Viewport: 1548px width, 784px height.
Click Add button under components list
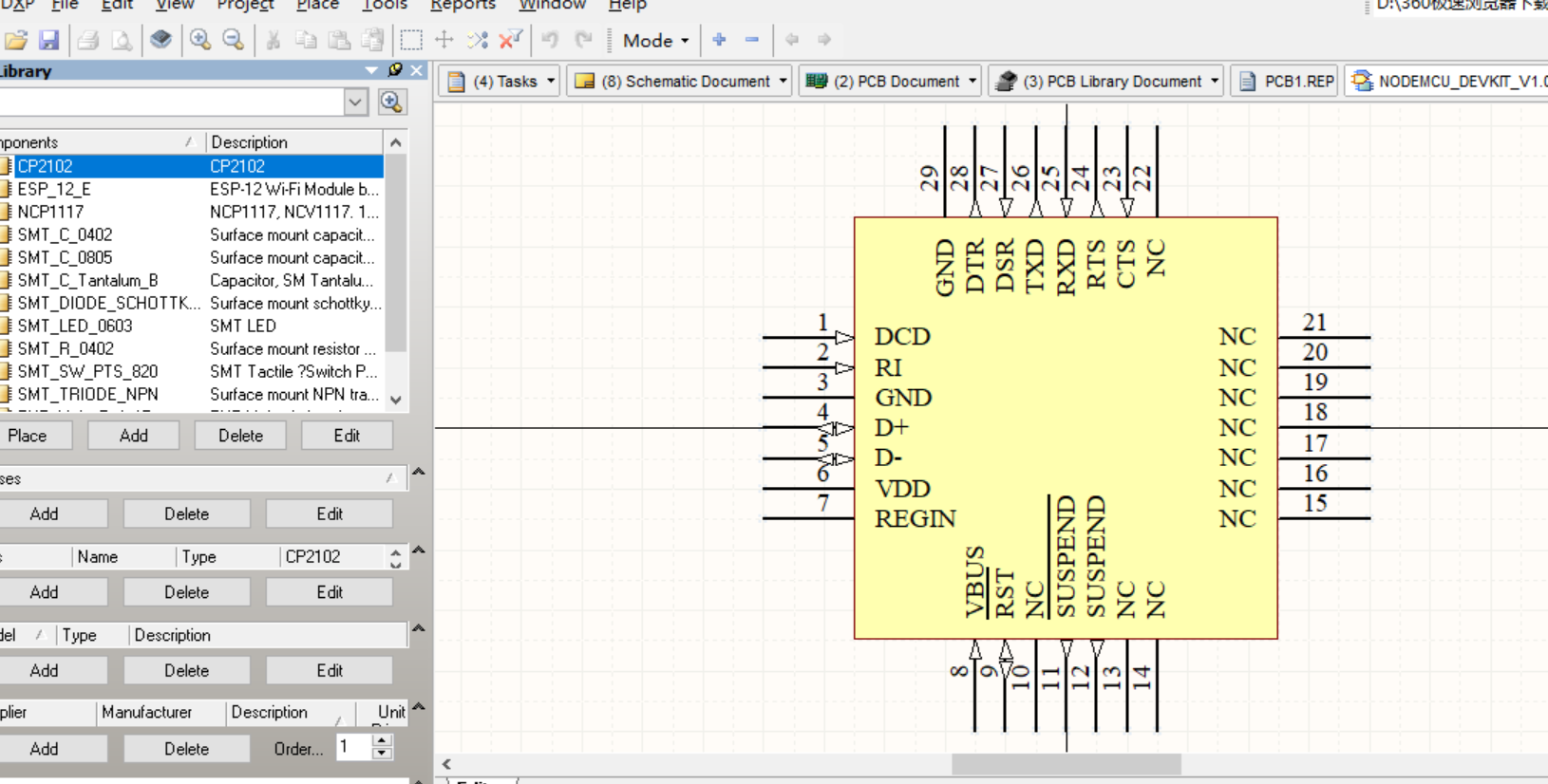[x=134, y=436]
